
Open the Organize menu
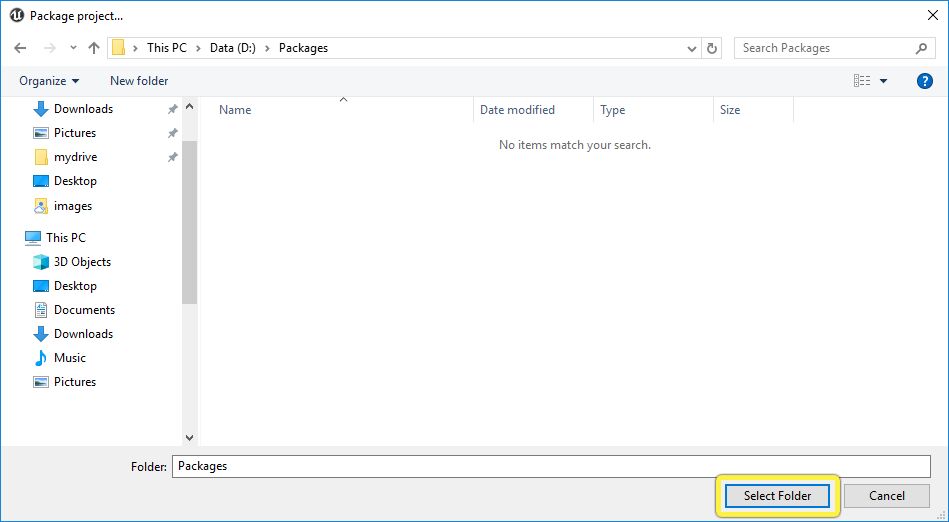(49, 81)
